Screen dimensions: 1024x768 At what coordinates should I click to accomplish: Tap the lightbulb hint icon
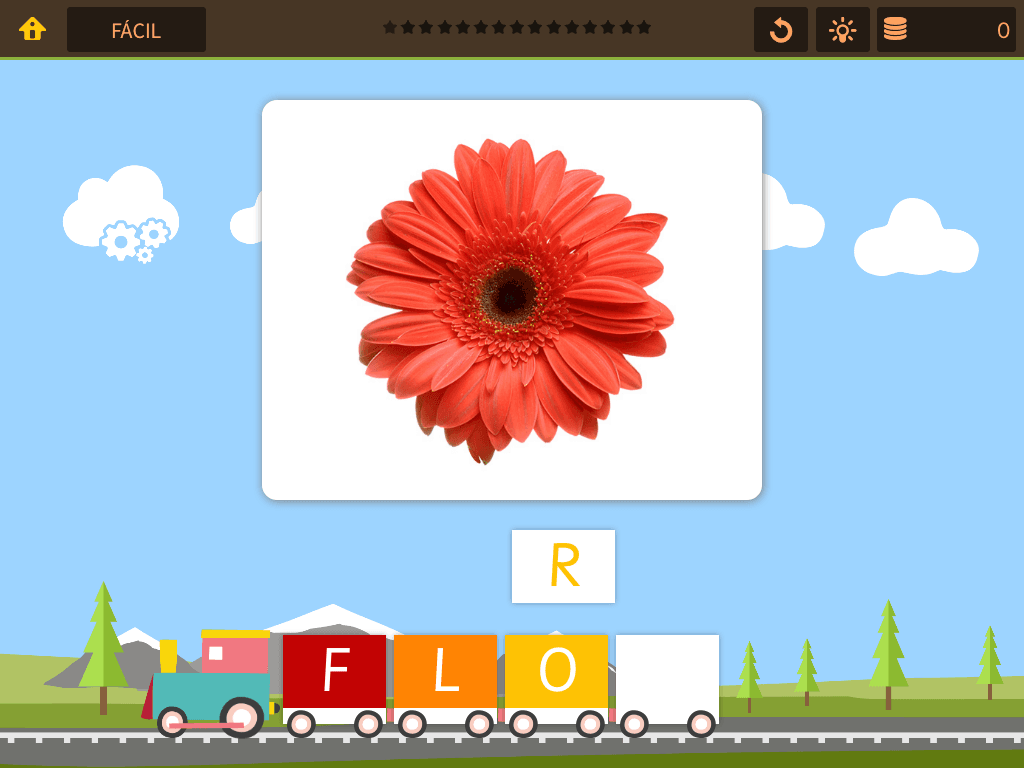[x=842, y=30]
